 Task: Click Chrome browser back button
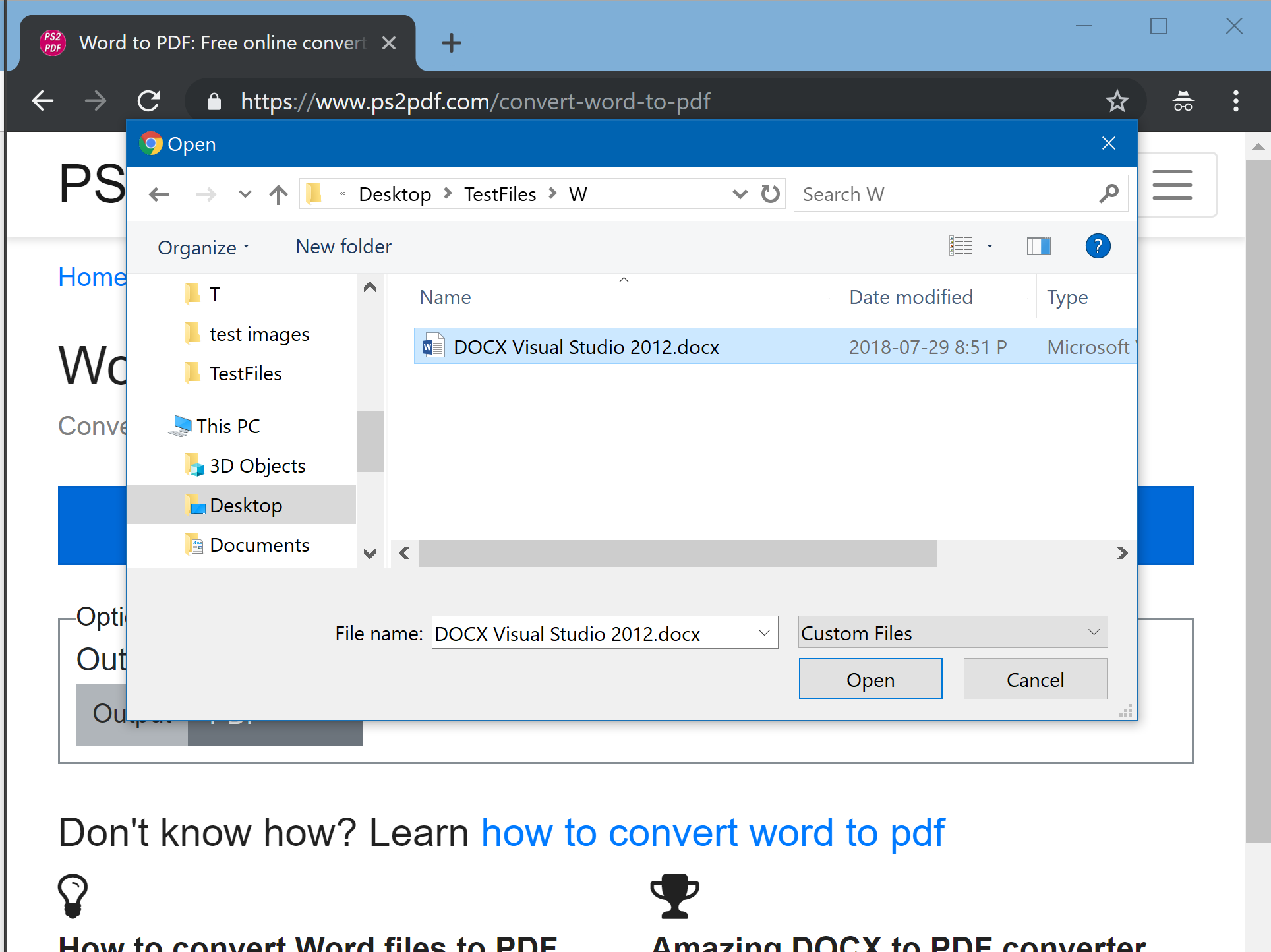tap(43, 101)
